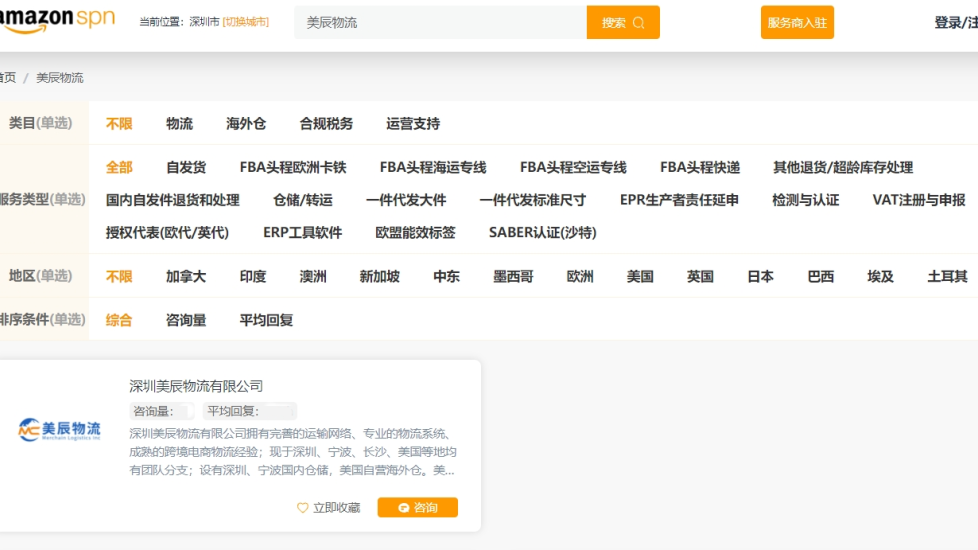
Task: Select the 物流 category filter
Action: coord(179,123)
